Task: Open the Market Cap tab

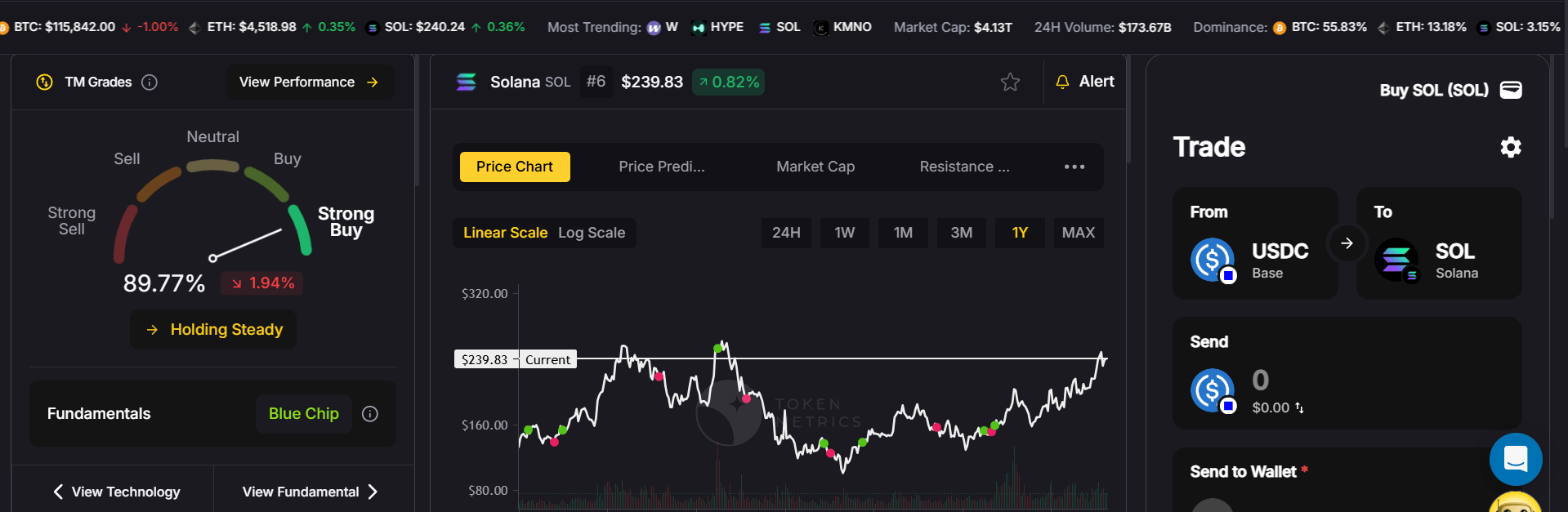Action: (815, 167)
